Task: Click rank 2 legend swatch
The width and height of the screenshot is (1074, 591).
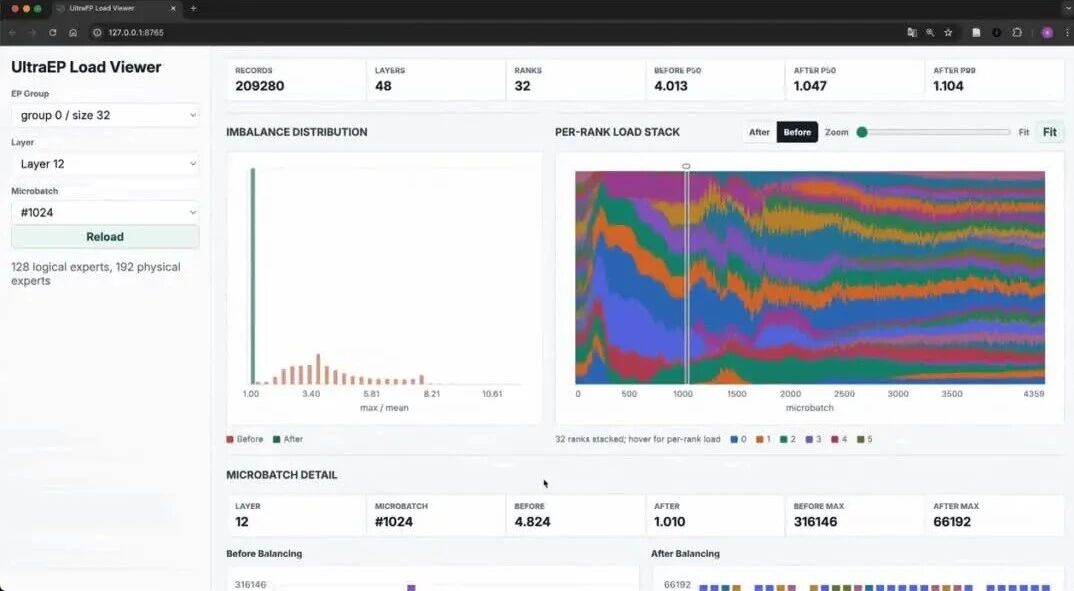Action: tap(784, 439)
